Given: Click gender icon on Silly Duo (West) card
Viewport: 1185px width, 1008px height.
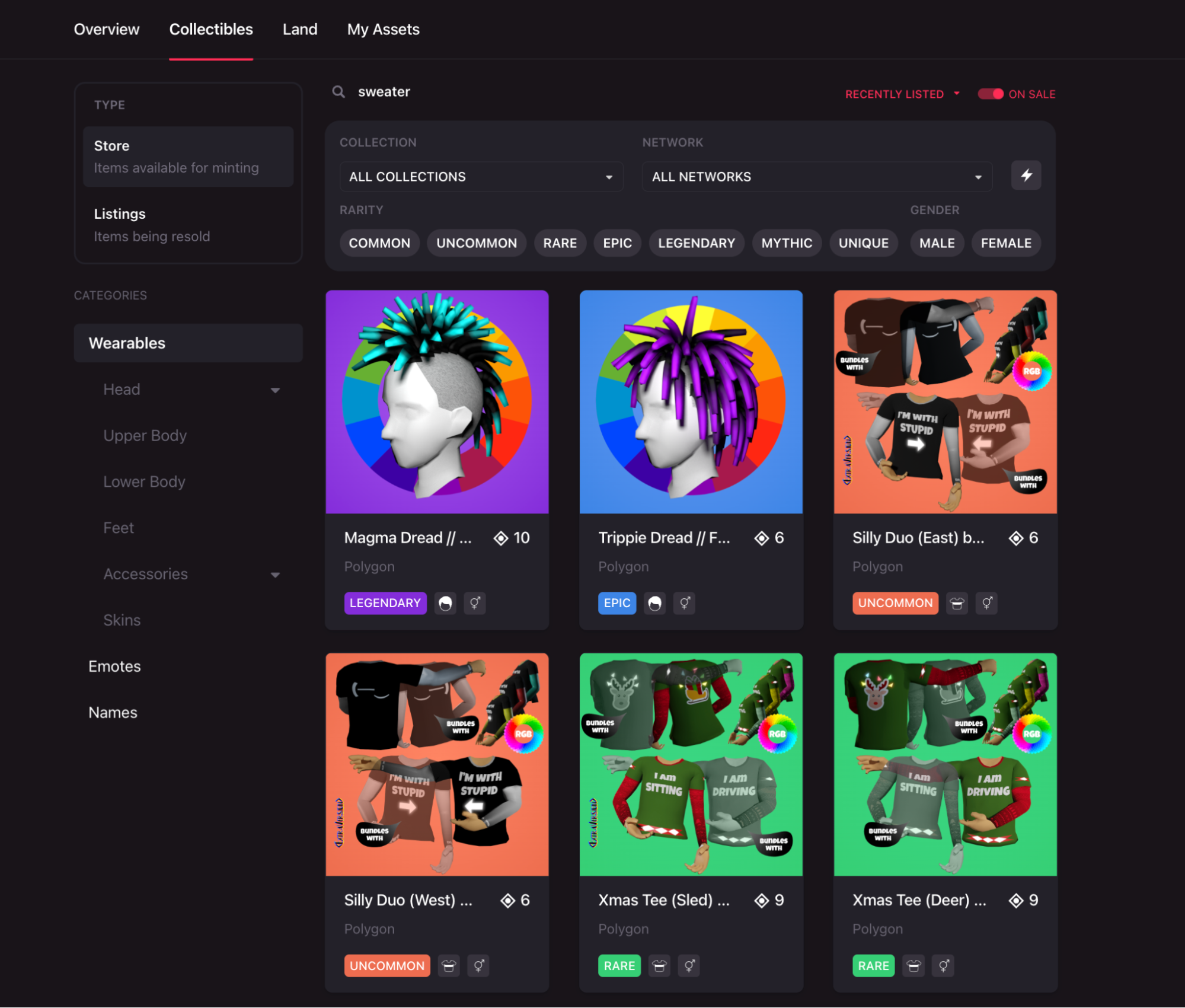Looking at the screenshot, I should [x=478, y=966].
